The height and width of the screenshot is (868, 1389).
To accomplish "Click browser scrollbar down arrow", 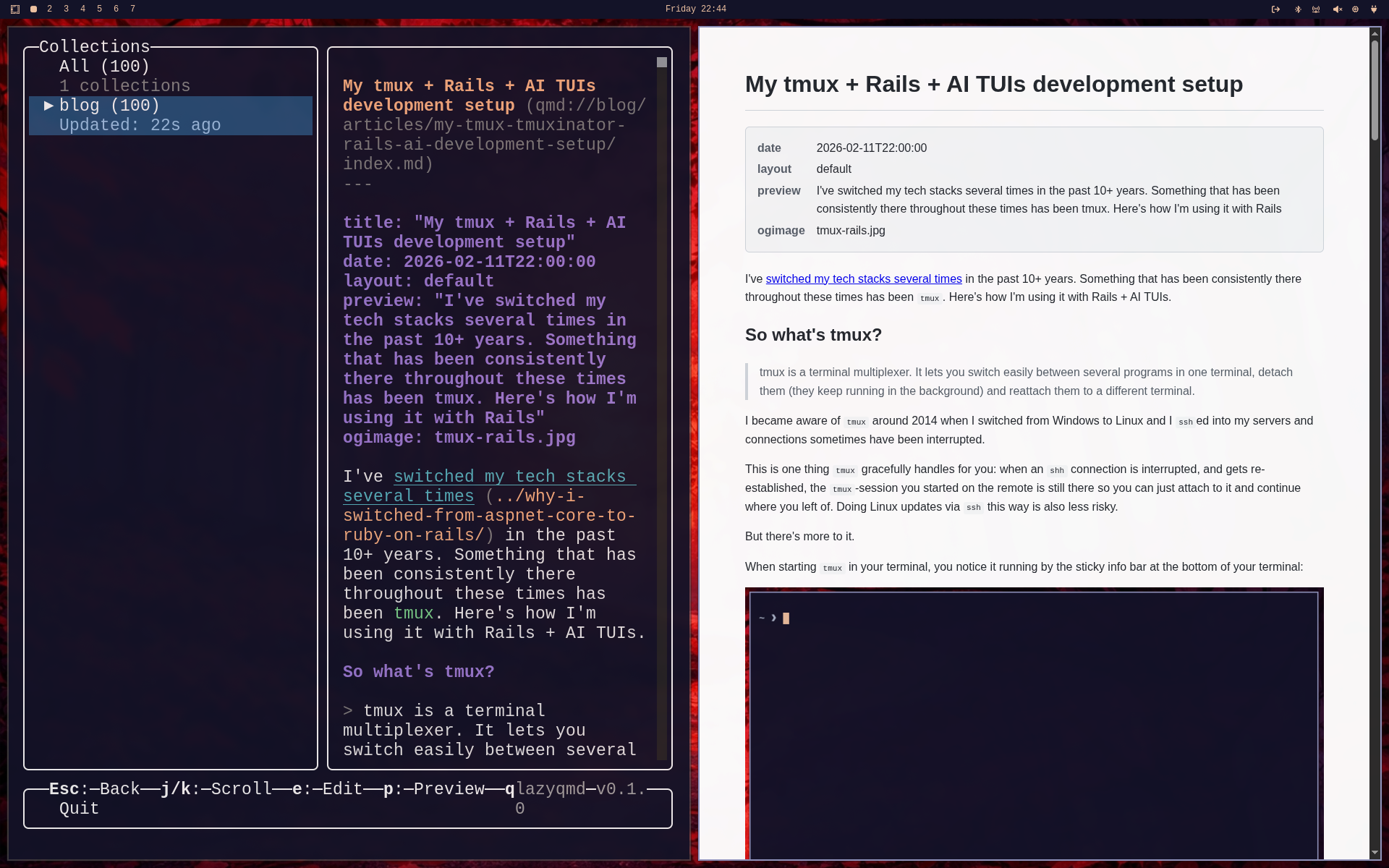I will (1375, 854).
